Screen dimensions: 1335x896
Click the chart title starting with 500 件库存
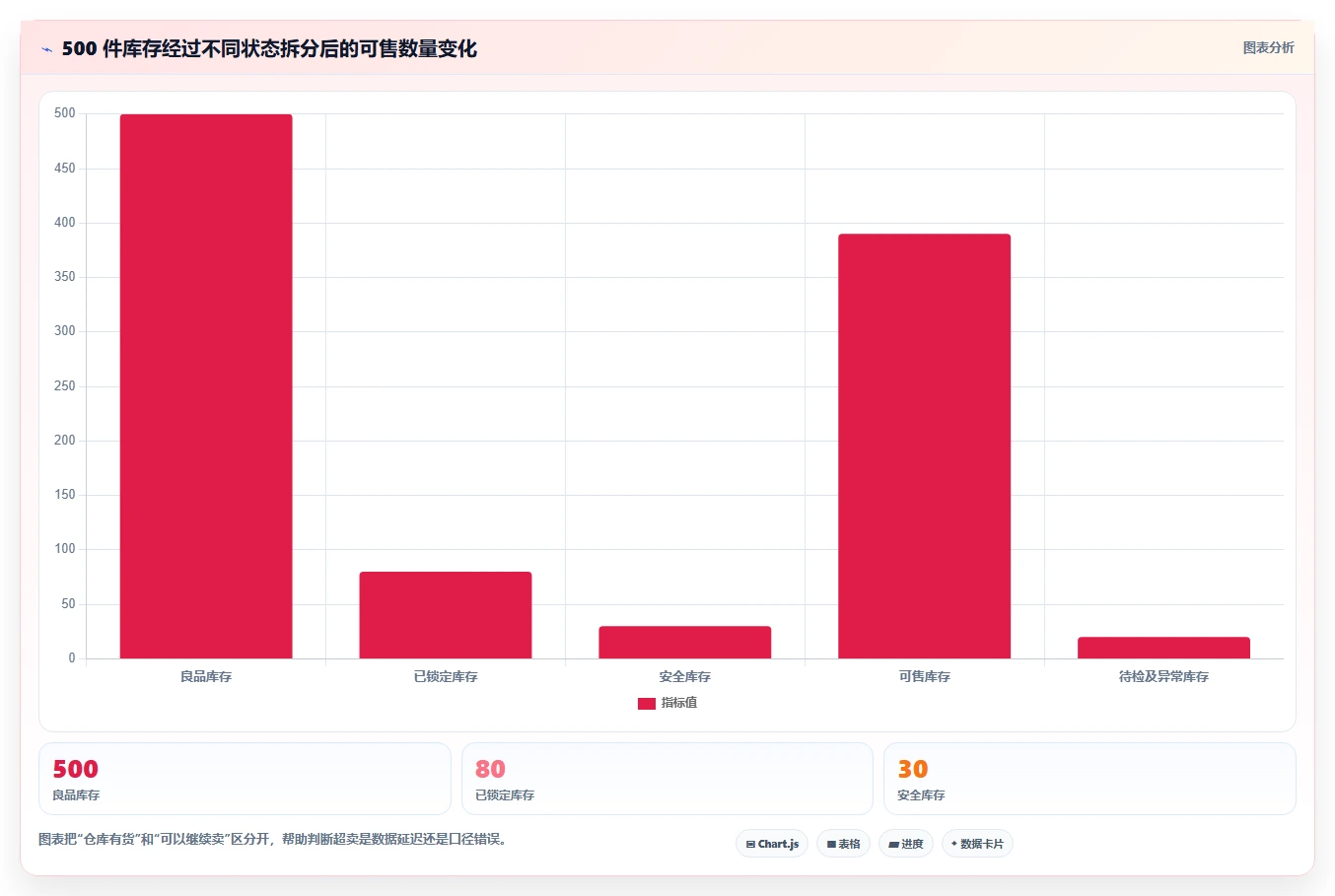coord(269,49)
